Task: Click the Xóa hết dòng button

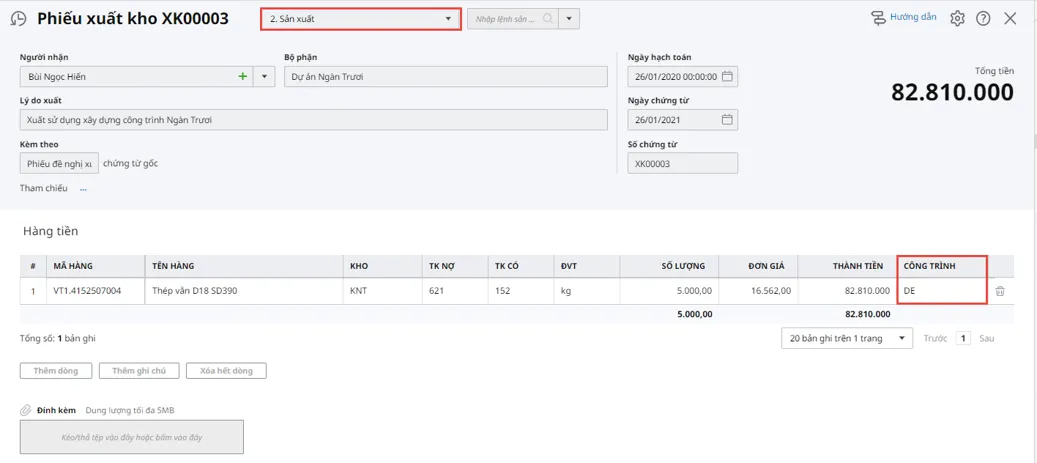Action: coord(226,371)
